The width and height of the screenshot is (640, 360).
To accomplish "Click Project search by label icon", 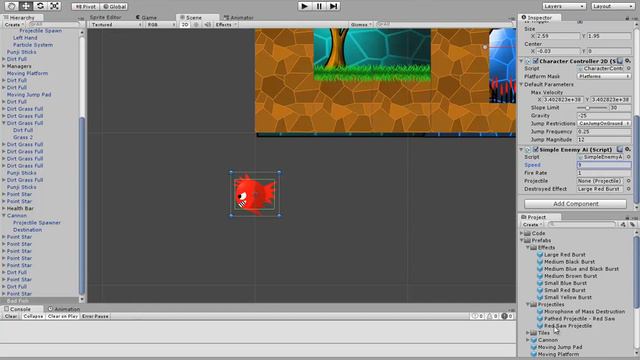I will [632, 224].
